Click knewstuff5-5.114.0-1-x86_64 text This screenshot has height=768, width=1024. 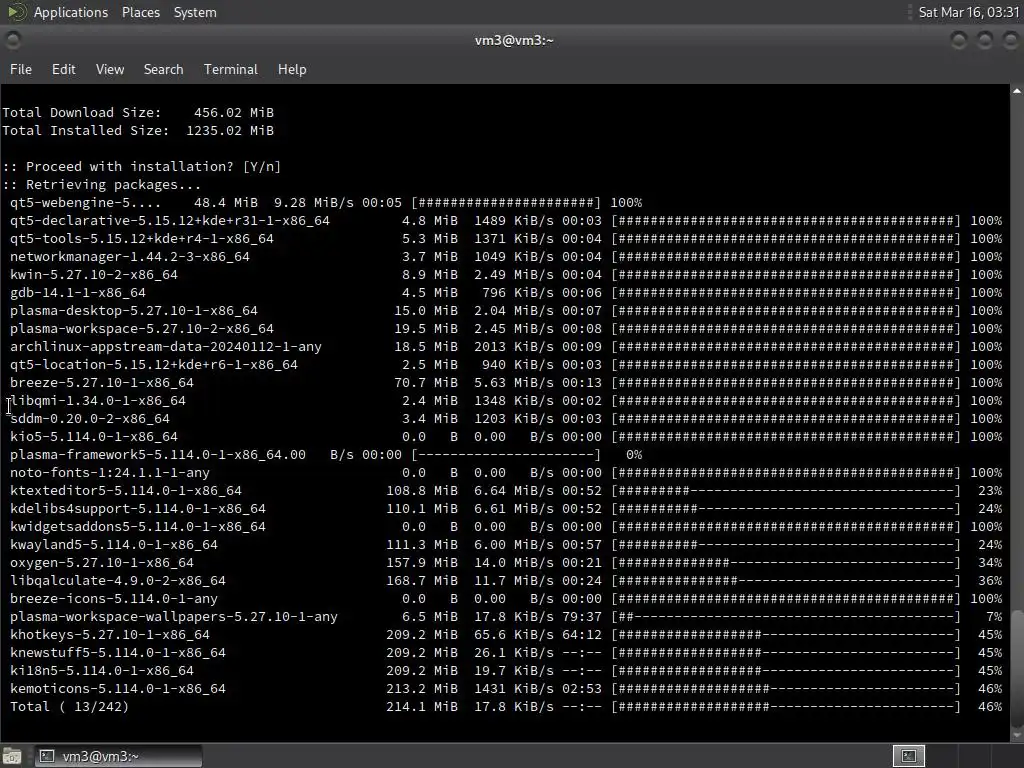(118, 653)
